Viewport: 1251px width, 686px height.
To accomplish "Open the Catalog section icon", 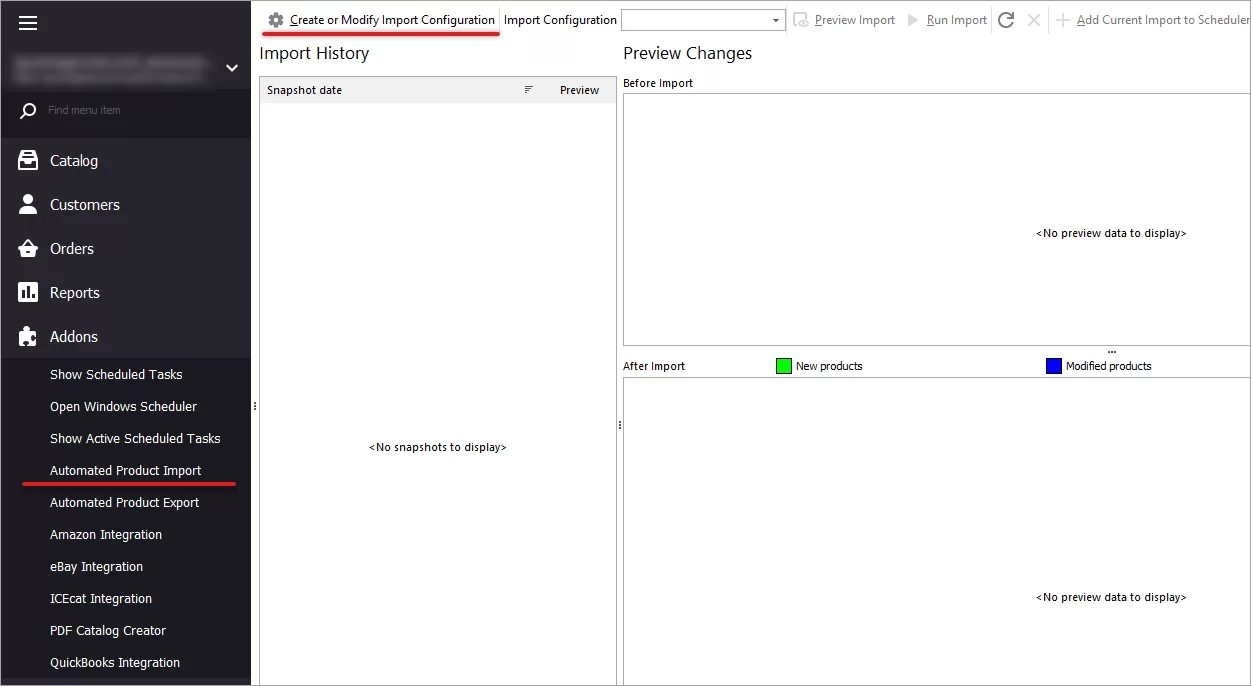I will click(26, 160).
